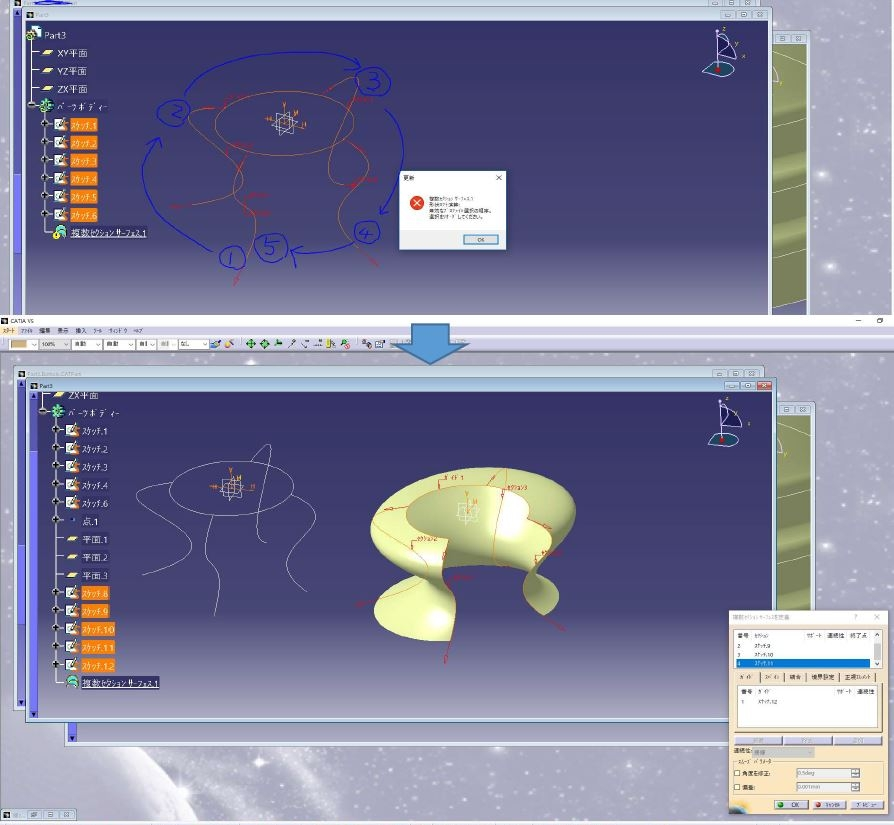The height and width of the screenshot is (825, 894).
Task: Enable the 偏差 checkbox
Action: click(x=737, y=787)
